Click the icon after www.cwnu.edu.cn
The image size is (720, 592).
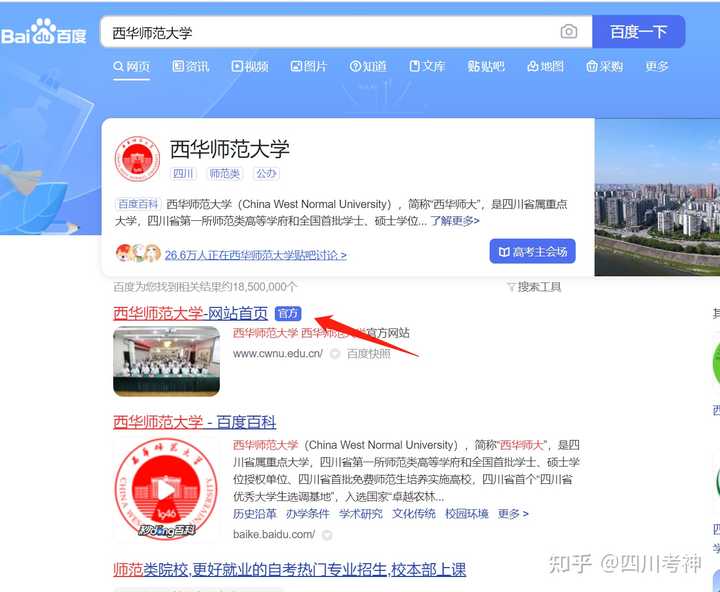pos(335,354)
